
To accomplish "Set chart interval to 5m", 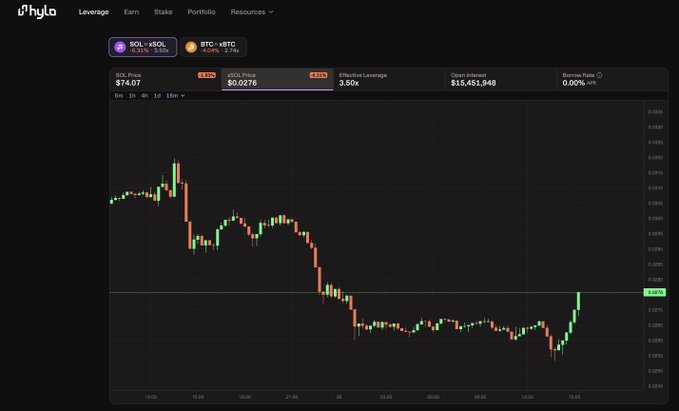I will click(119, 95).
